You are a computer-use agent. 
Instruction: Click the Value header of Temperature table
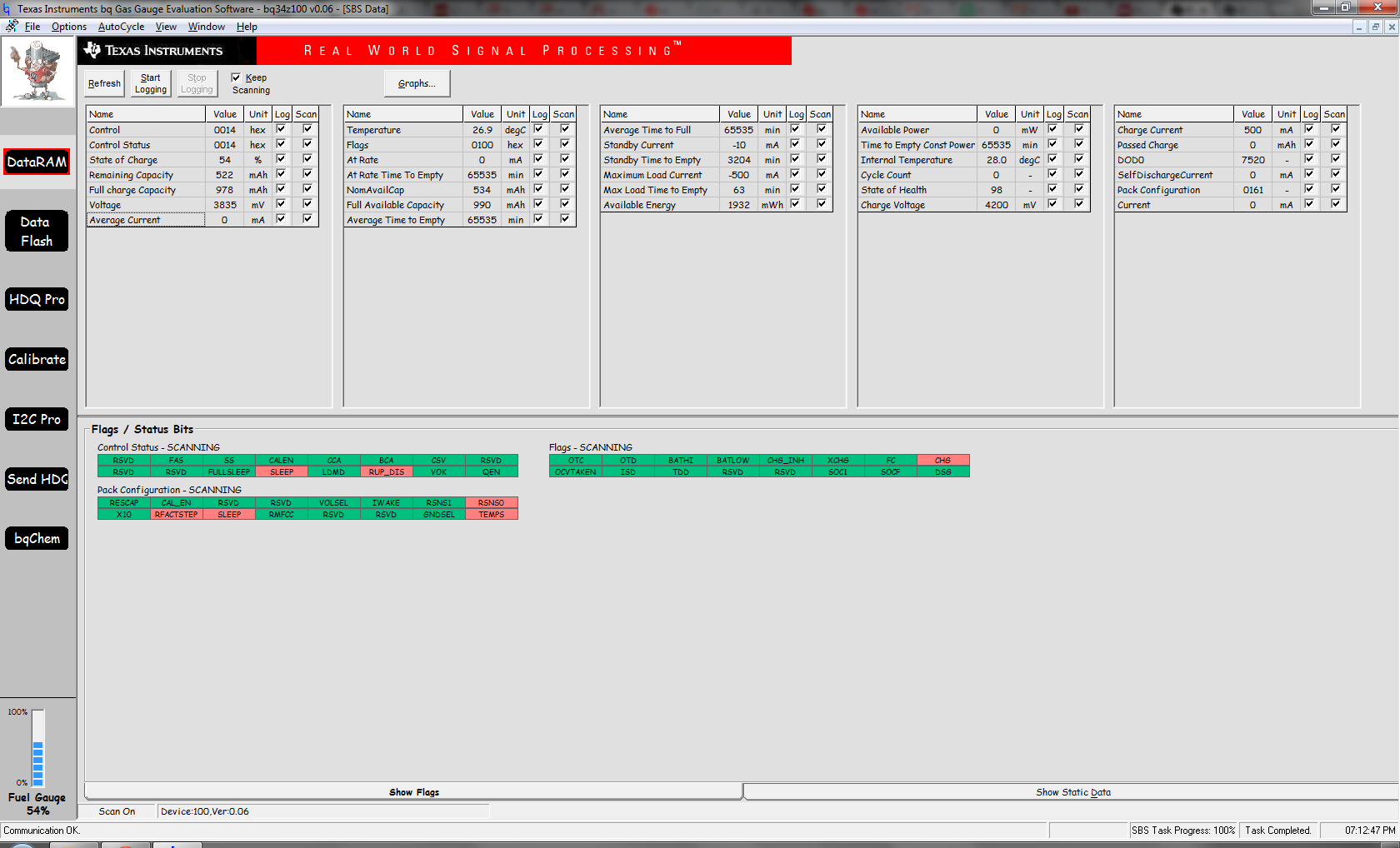[482, 114]
